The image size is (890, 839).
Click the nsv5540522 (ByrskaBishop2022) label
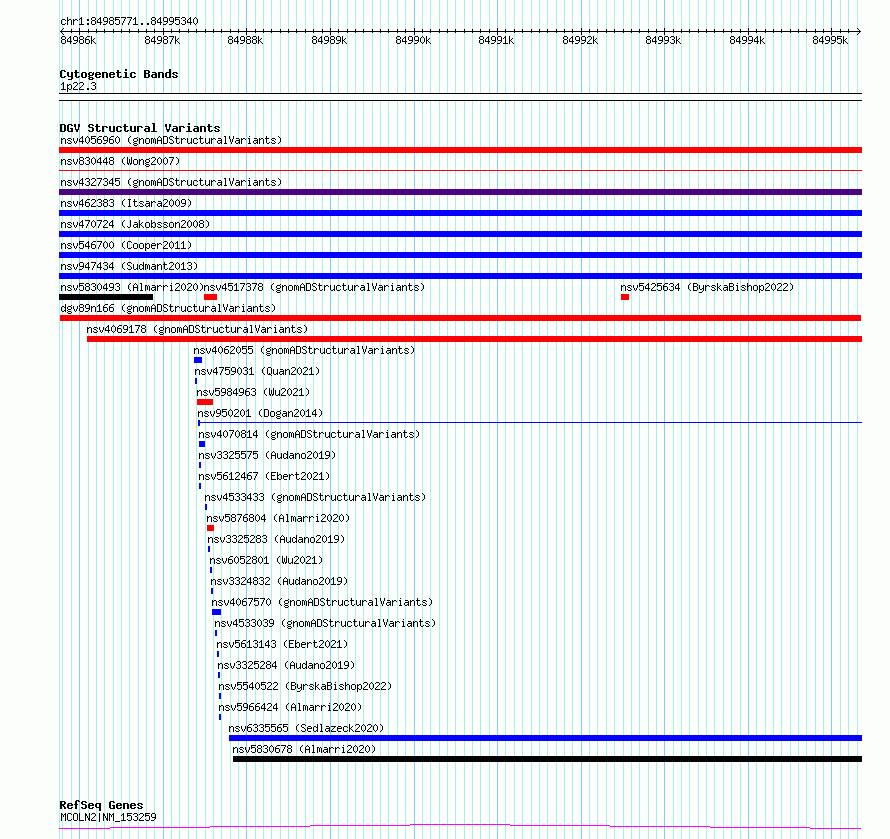305,686
